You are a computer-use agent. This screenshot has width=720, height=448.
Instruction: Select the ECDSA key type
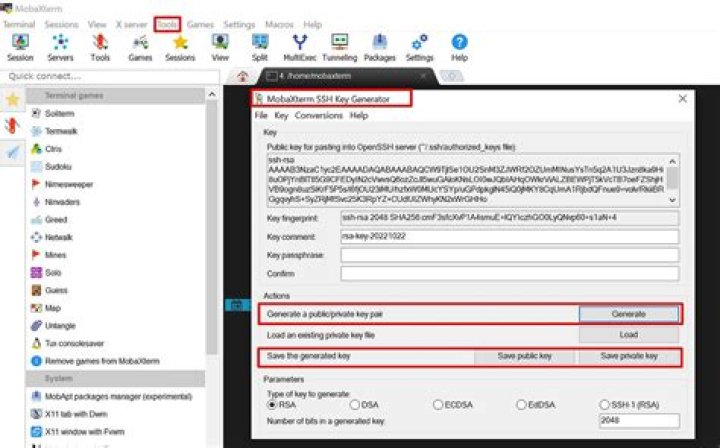pos(438,404)
